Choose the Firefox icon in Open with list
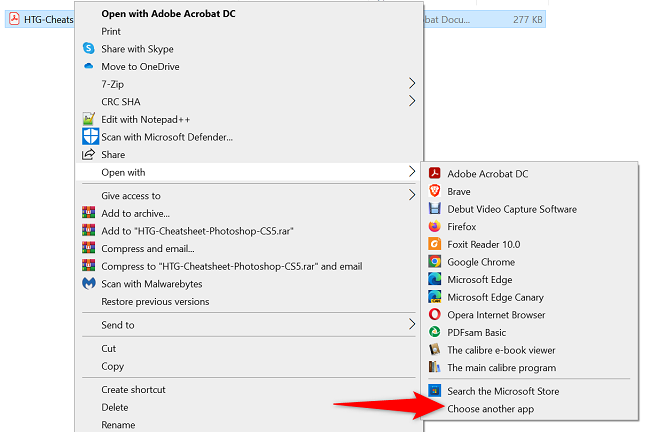Viewport: 650px width, 432px height. coord(434,226)
